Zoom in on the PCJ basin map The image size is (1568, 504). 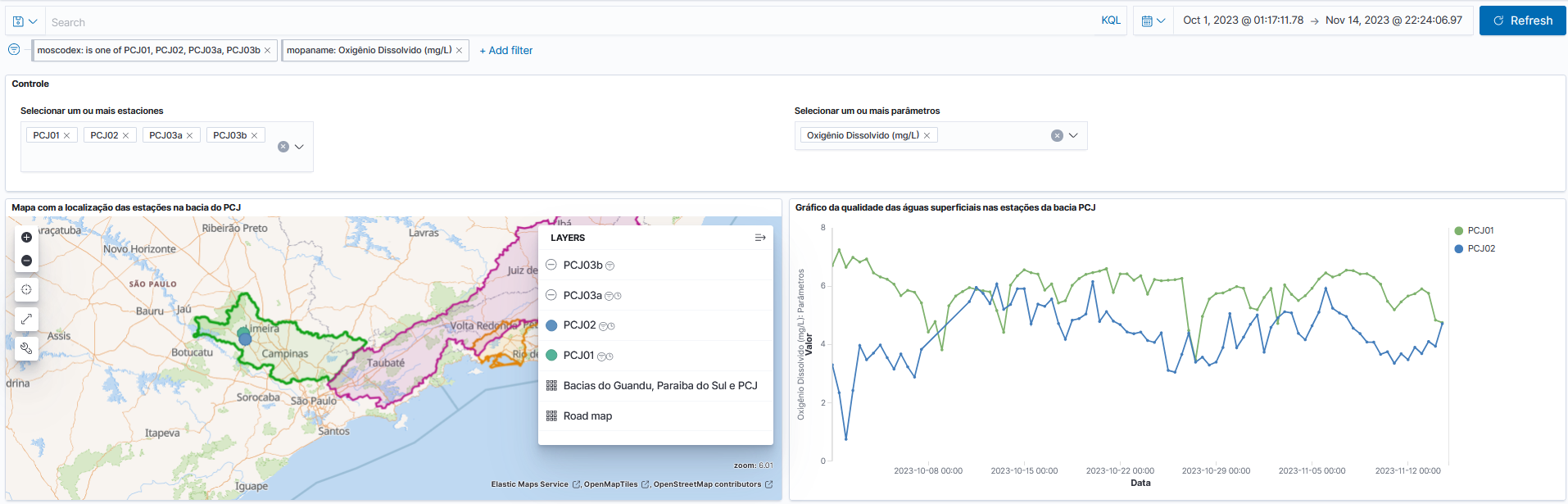[26, 237]
